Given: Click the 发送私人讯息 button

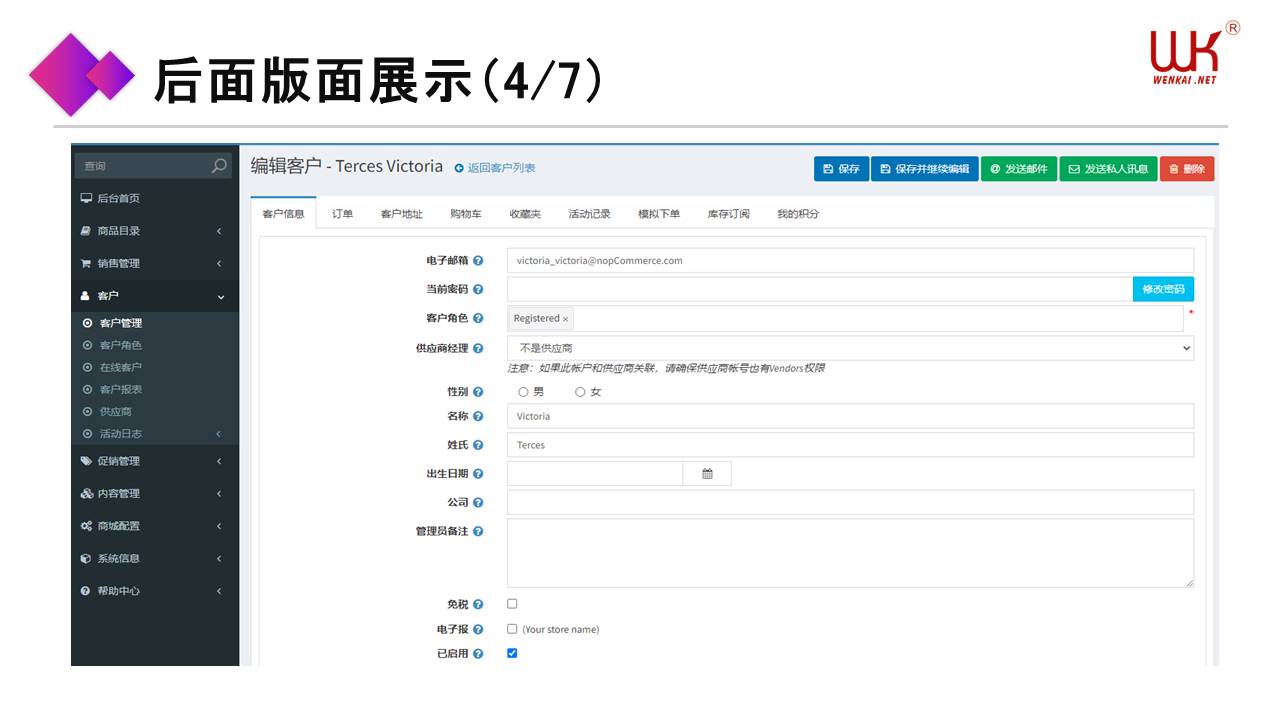Looking at the screenshot, I should [1108, 169].
